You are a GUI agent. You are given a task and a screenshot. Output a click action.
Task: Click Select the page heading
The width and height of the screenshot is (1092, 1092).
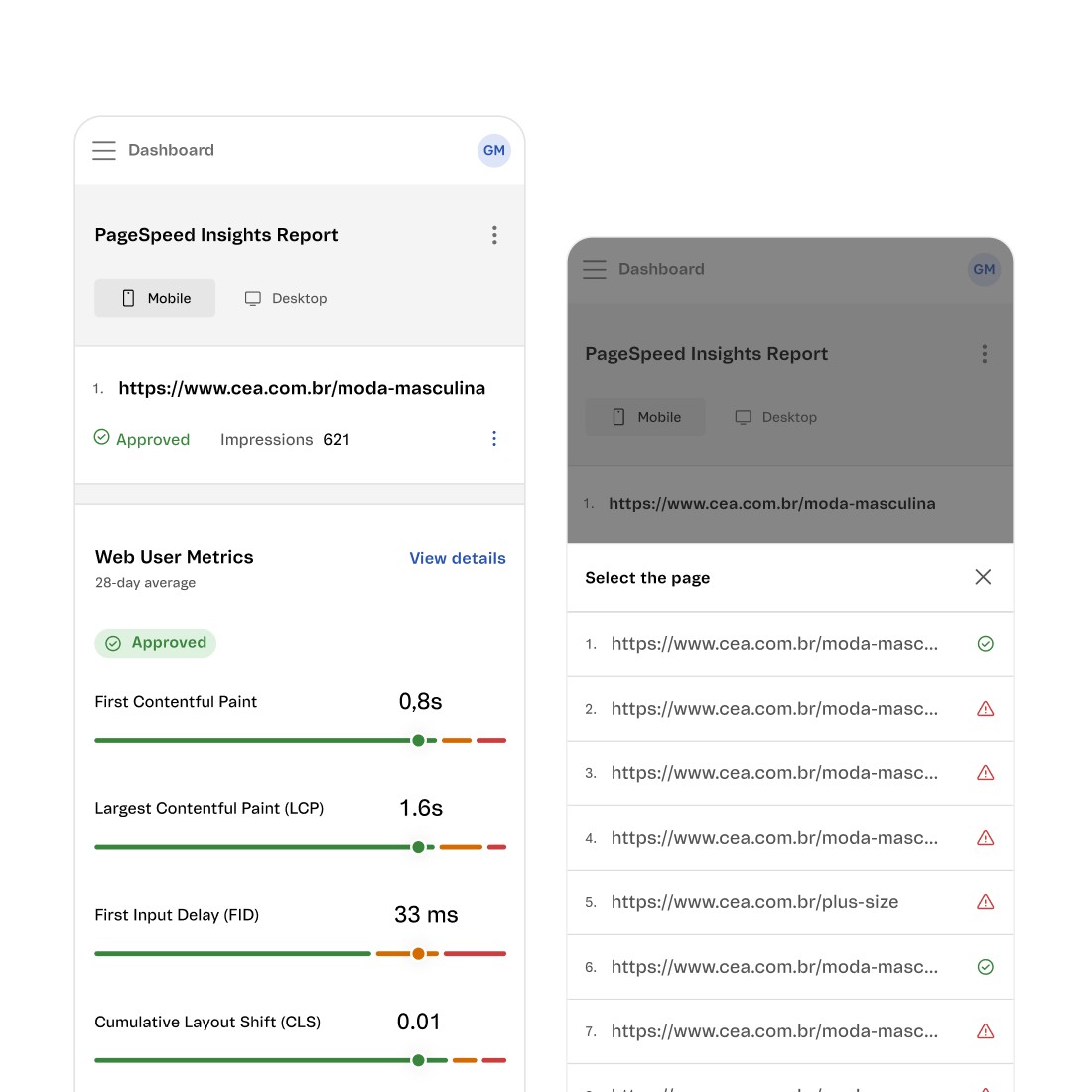pos(647,578)
